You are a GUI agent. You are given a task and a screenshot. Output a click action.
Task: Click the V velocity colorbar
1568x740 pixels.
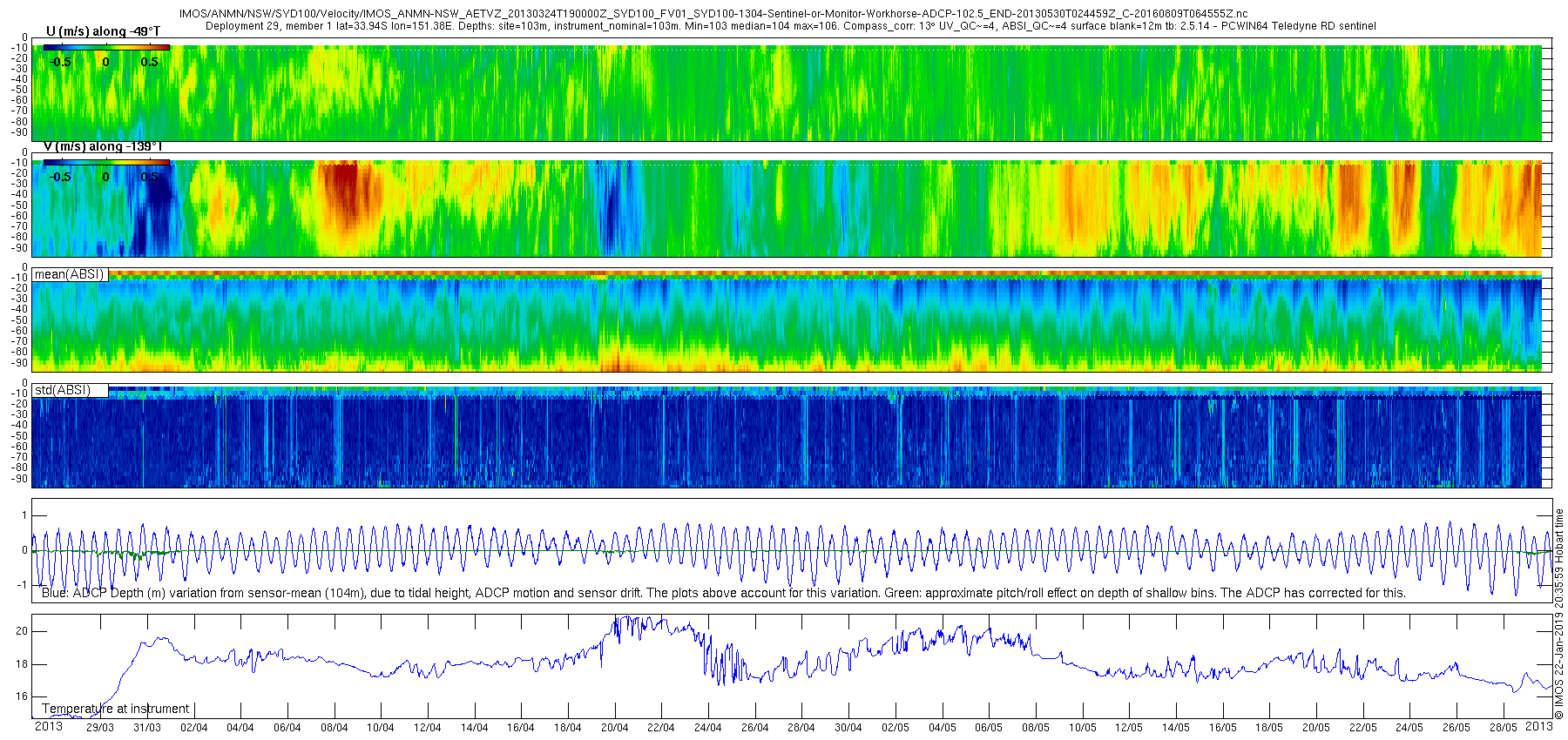pyautogui.click(x=106, y=163)
